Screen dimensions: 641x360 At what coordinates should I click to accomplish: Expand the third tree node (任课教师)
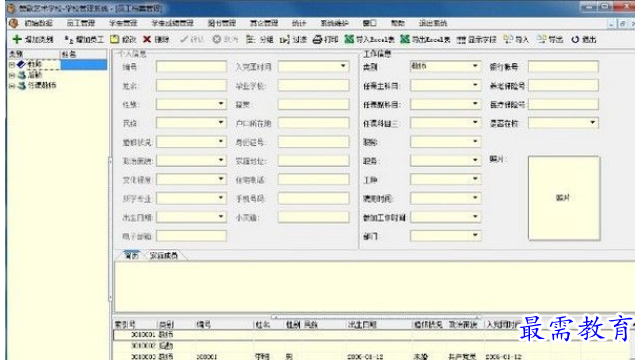(12, 85)
